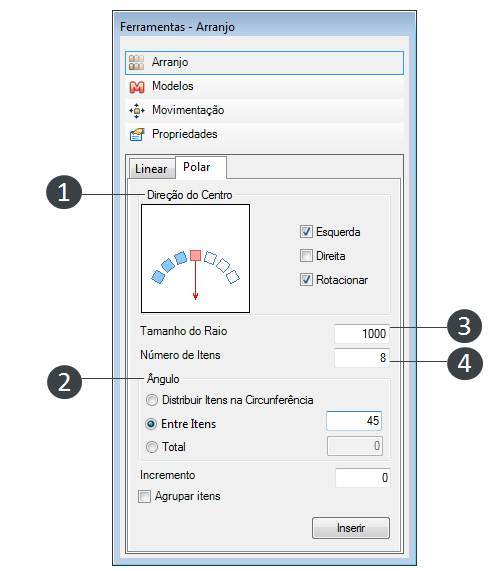
Task: Enable the Direita checkbox
Action: (306, 256)
